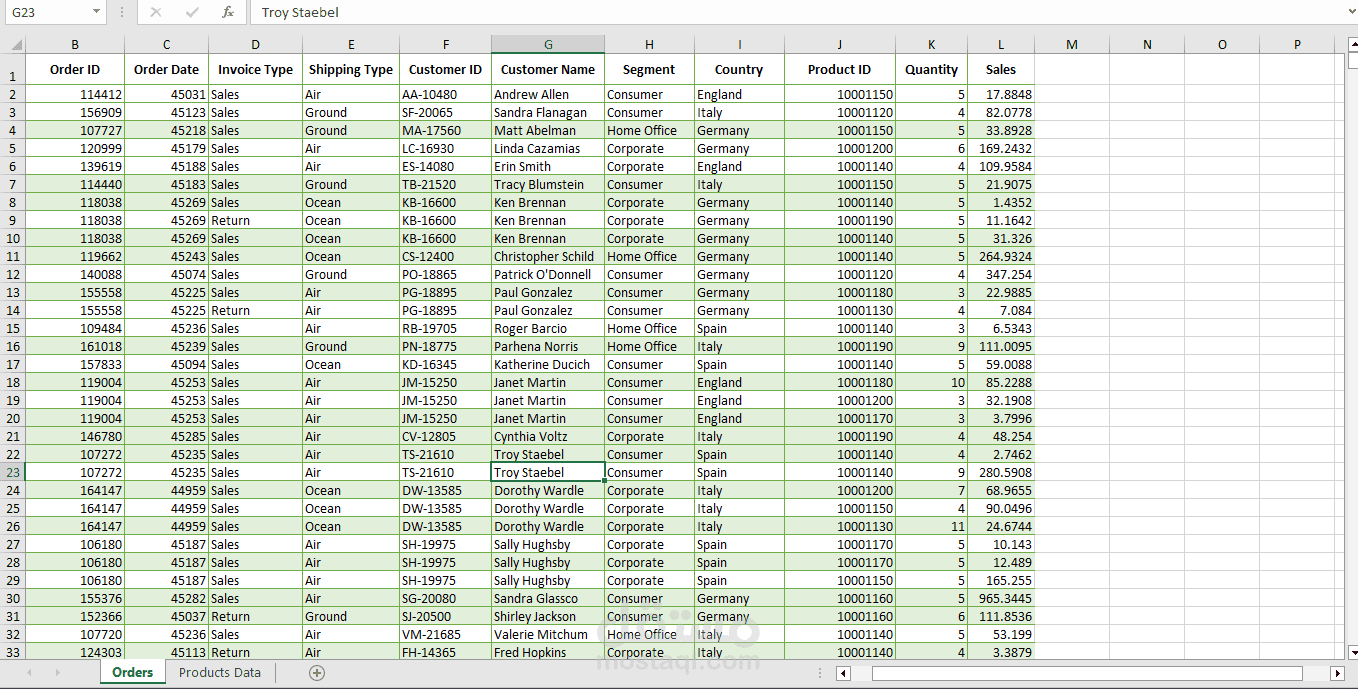Screen dimensions: 1358x689
Task: Select sales value 965.3445
Action: pos(1001,598)
